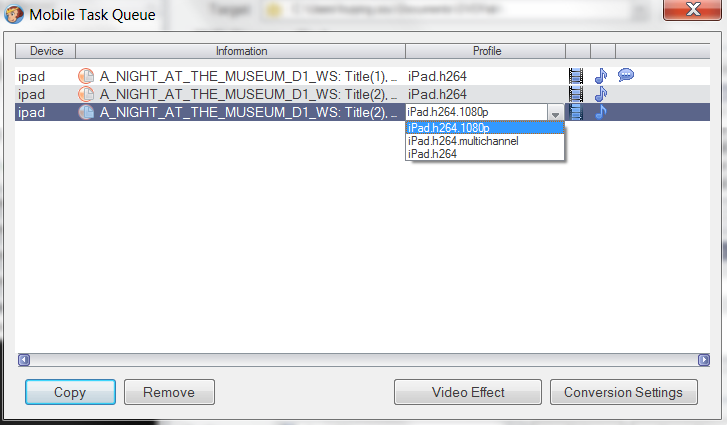Click the Information column header
Screen dimensions: 727x425
[241, 51]
